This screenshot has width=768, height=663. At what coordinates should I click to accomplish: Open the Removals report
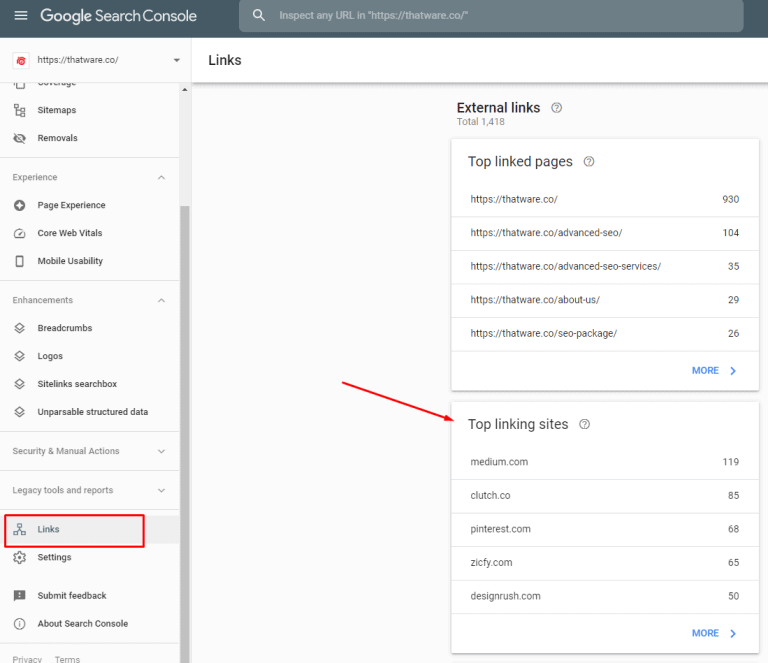[57, 138]
